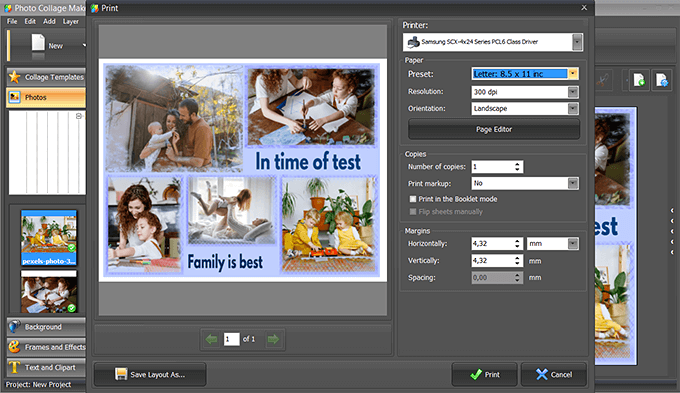This screenshot has width=680, height=393.
Task: Click the Number of copies stepper arrows
Action: pyautogui.click(x=517, y=167)
